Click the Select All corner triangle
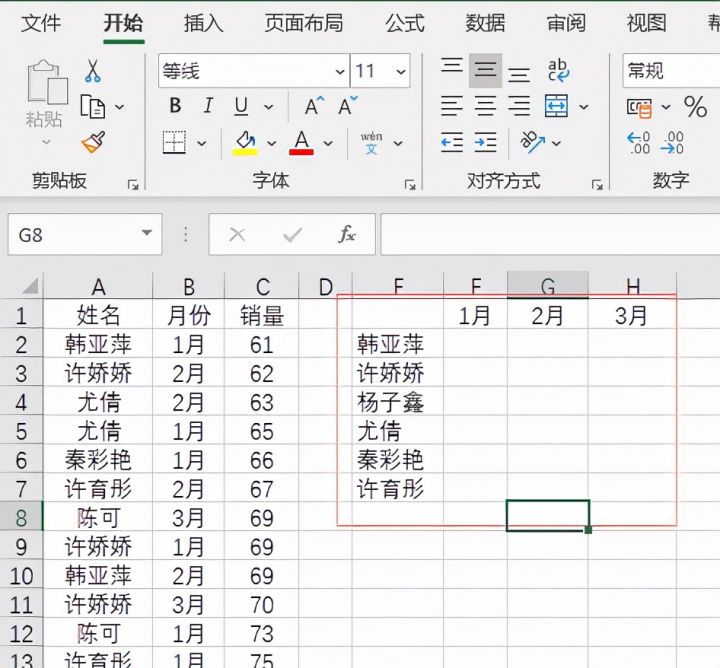 29,286
